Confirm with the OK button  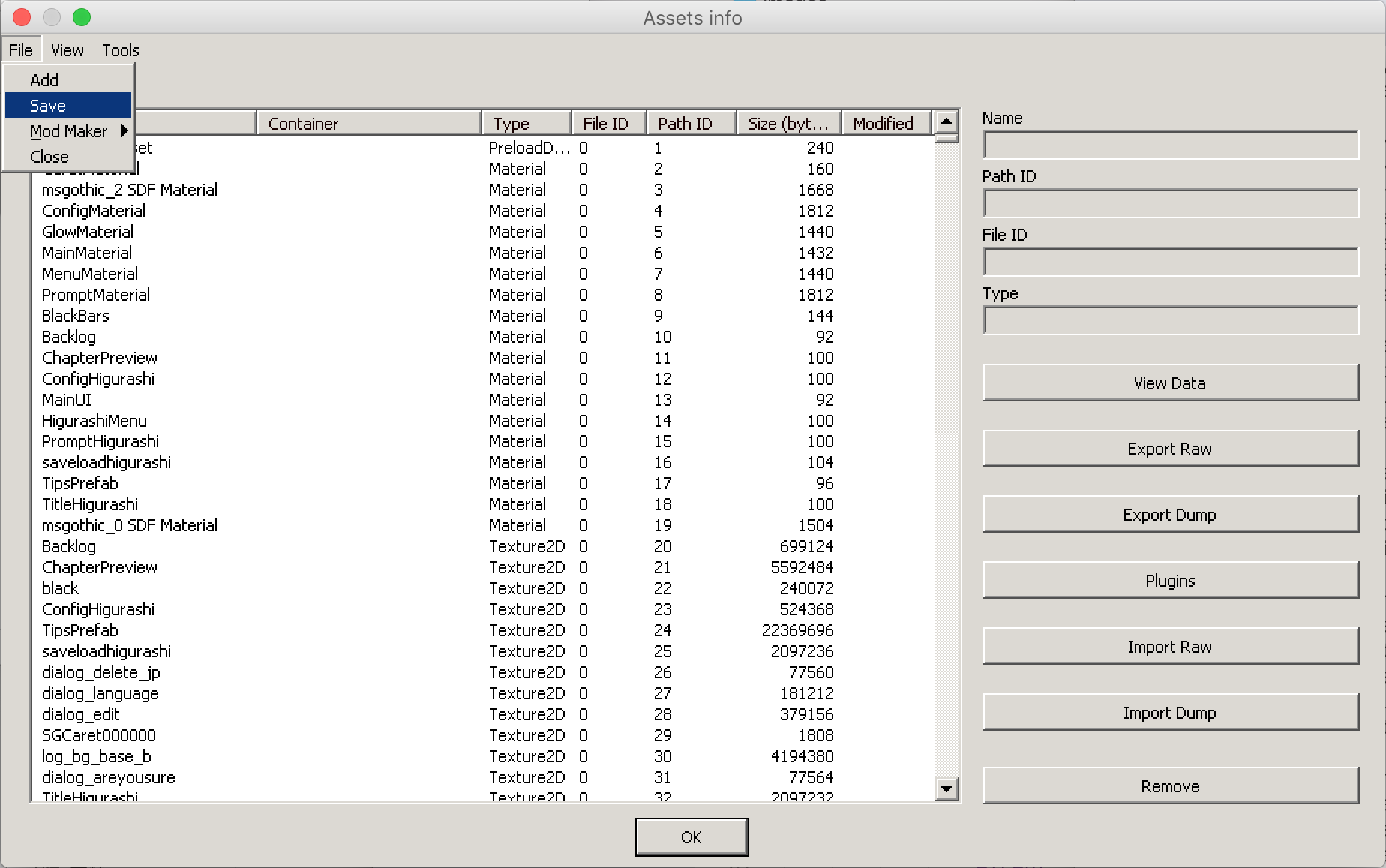coord(691,837)
